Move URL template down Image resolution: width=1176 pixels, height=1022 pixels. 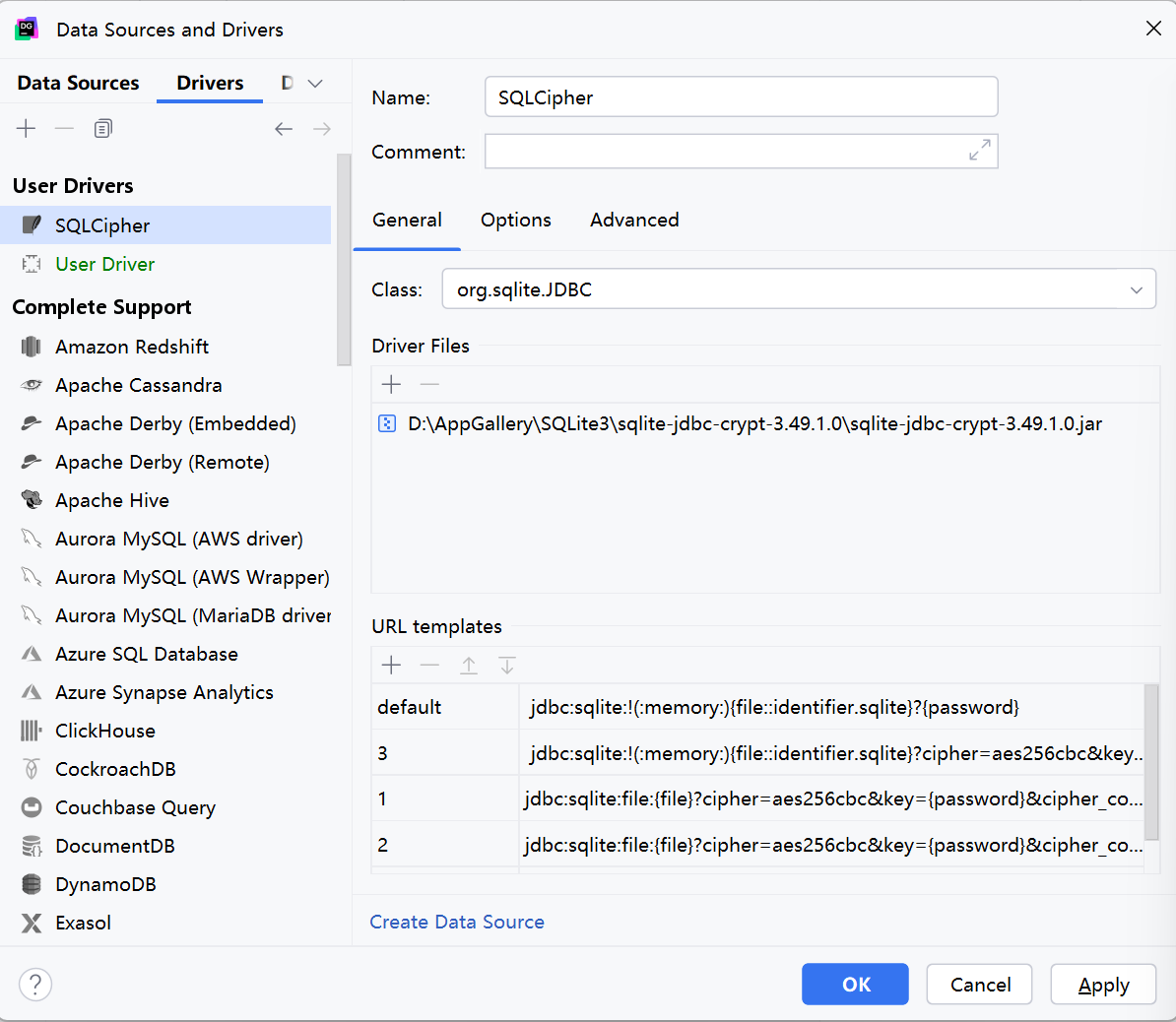(x=507, y=665)
